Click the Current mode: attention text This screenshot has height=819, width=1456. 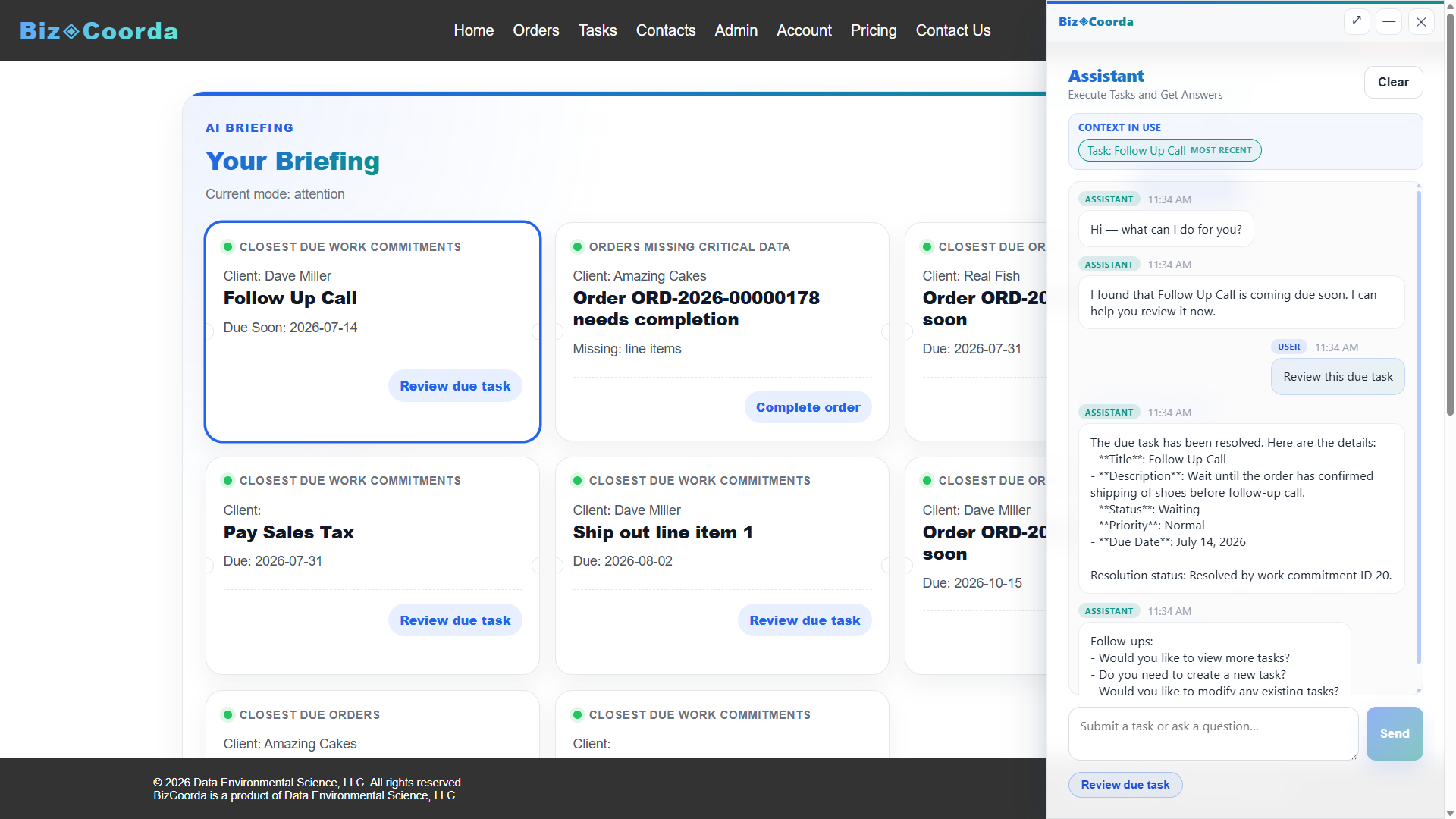(275, 194)
